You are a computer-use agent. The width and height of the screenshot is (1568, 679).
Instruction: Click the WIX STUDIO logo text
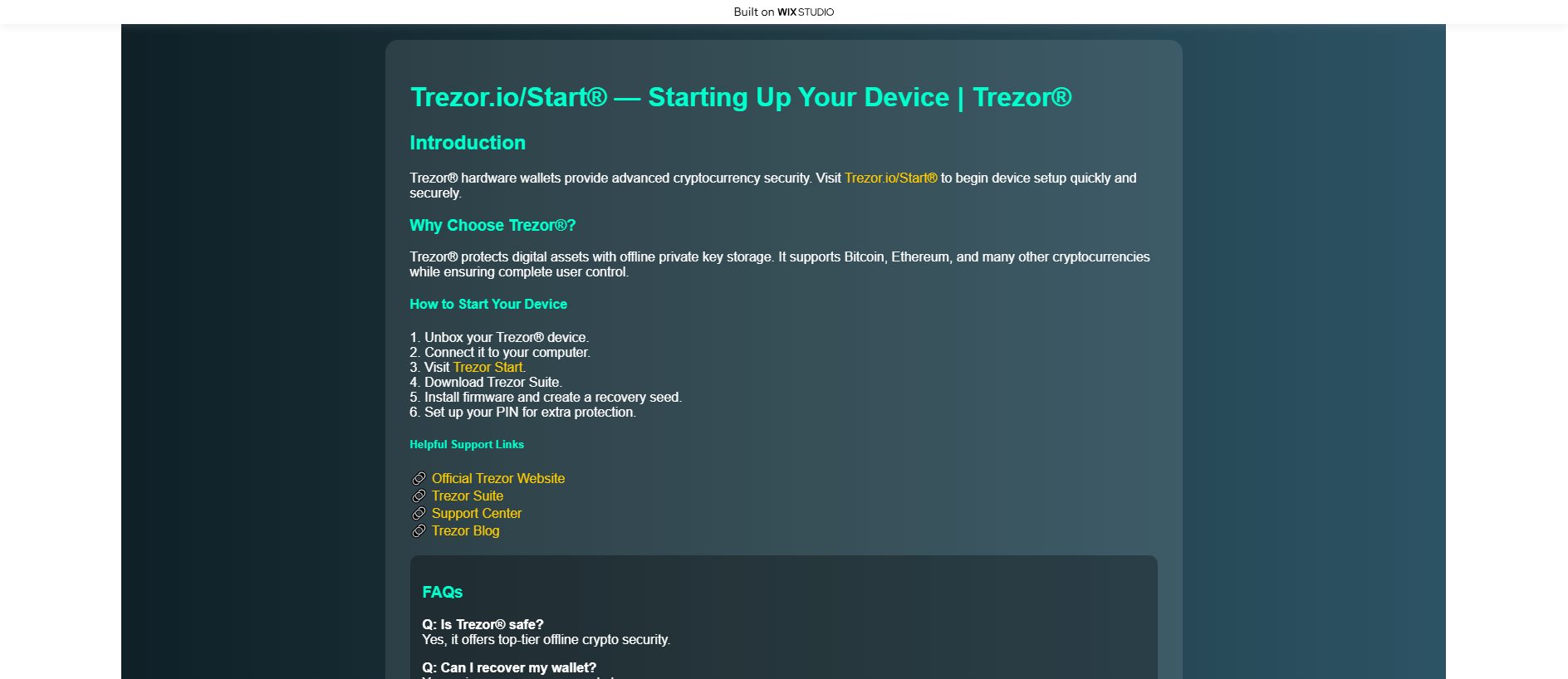pyautogui.click(x=806, y=12)
